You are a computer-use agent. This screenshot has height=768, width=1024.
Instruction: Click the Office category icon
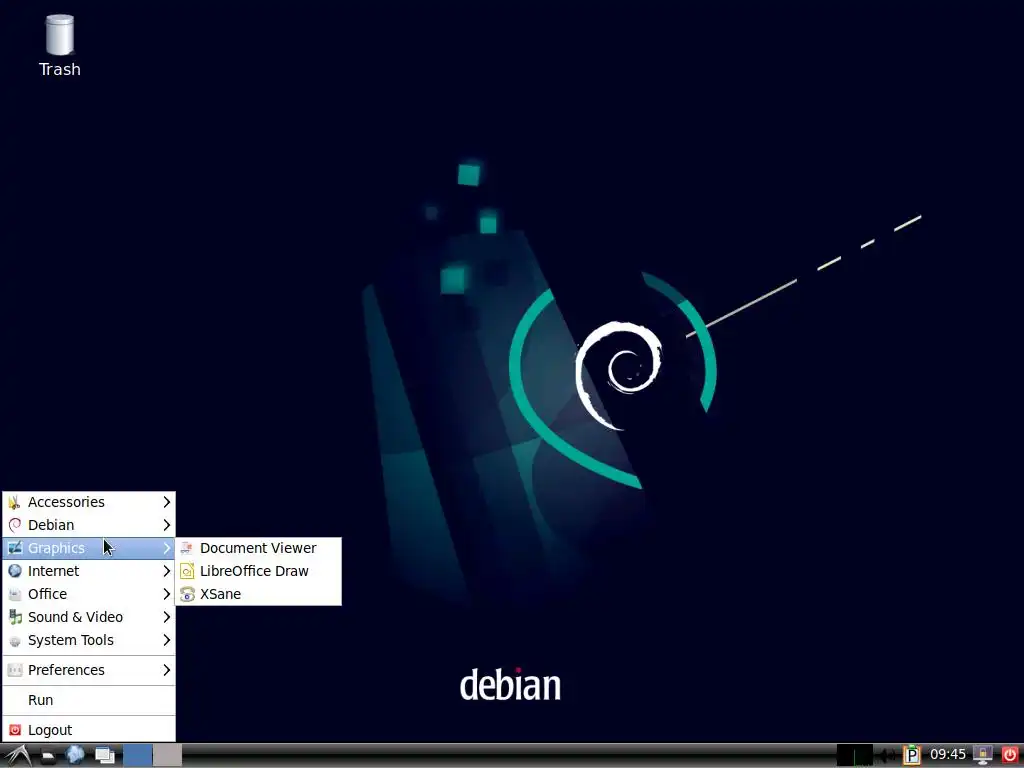(x=14, y=594)
